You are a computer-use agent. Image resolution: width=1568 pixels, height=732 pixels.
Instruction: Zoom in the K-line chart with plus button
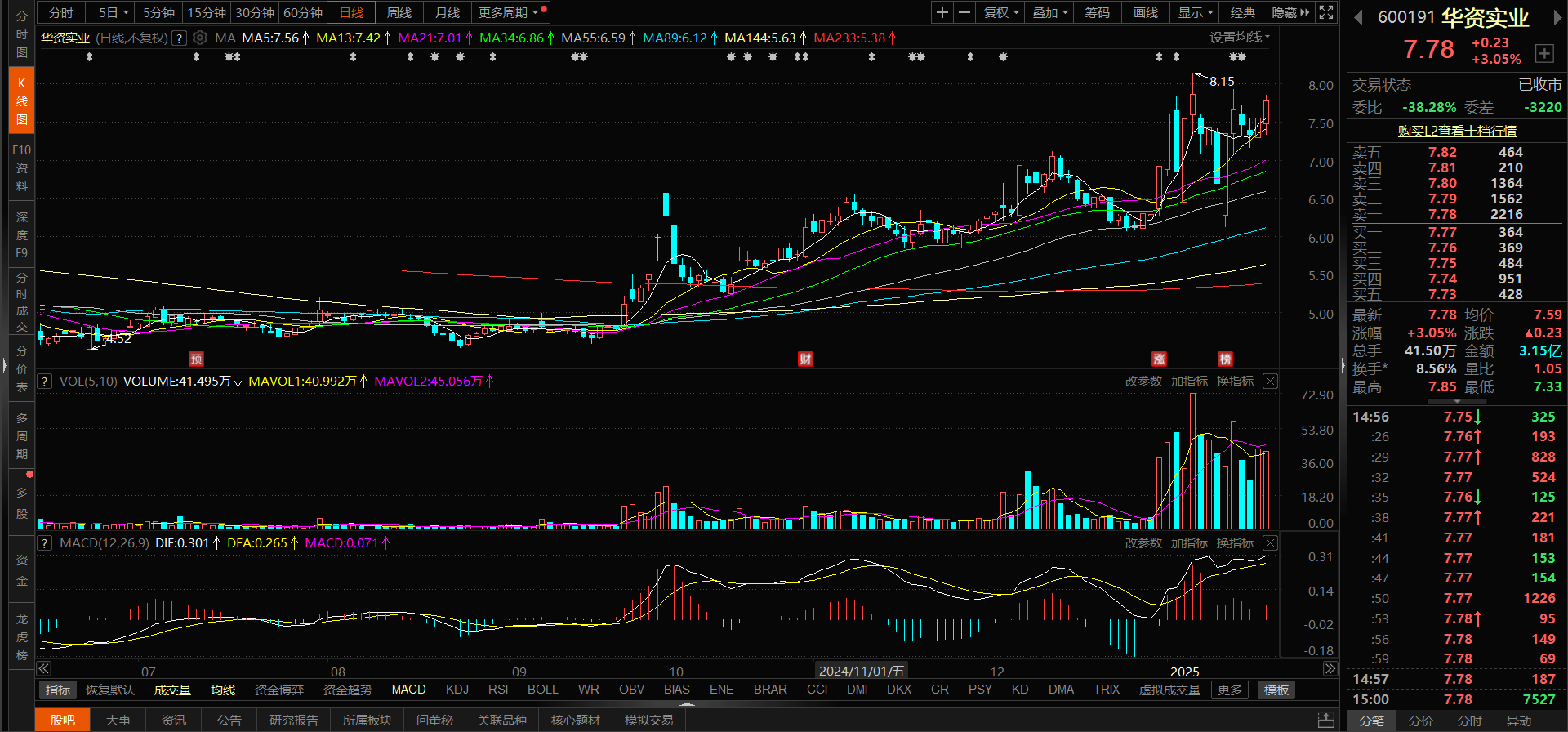tap(942, 12)
